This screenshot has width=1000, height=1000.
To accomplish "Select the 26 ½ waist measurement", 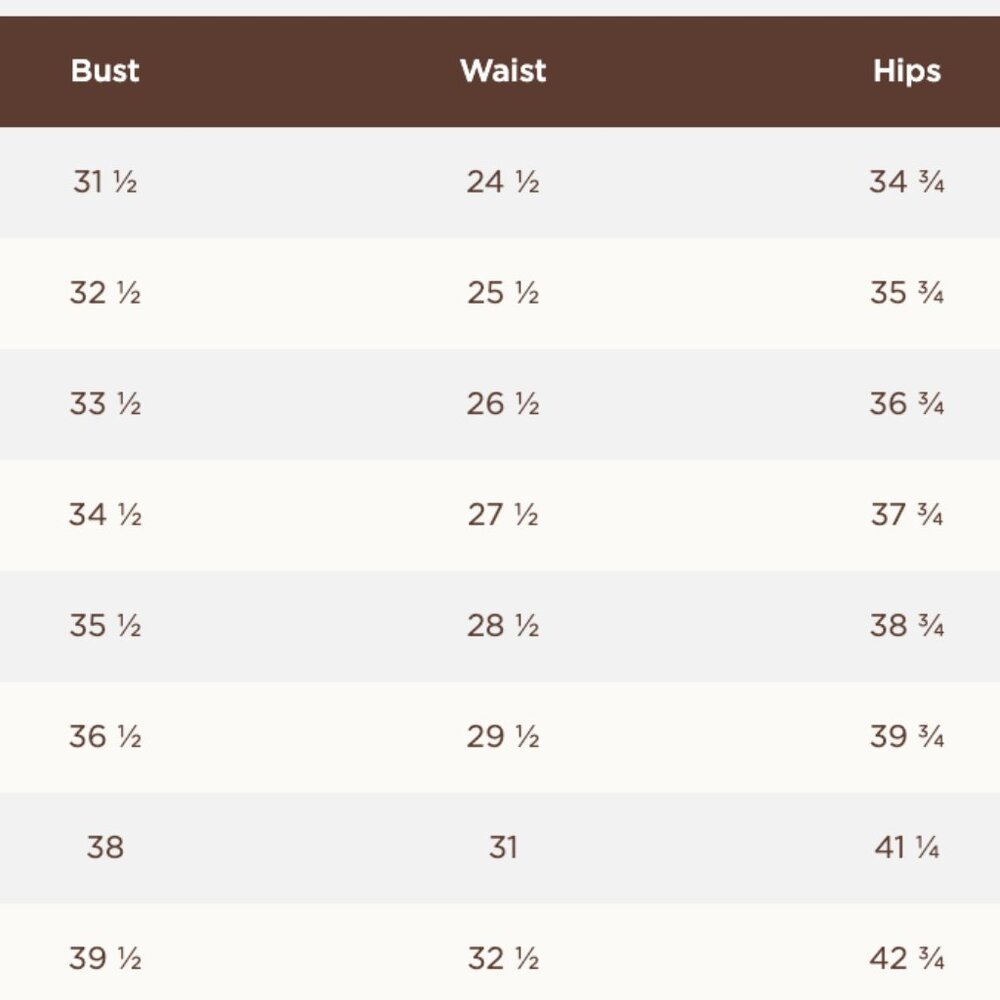I will coord(503,404).
